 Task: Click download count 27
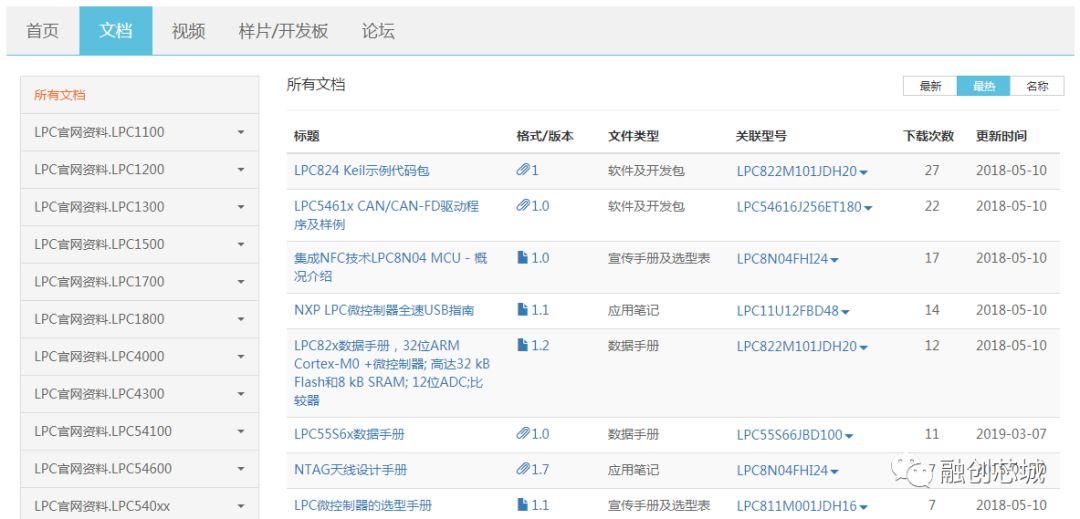coord(931,170)
